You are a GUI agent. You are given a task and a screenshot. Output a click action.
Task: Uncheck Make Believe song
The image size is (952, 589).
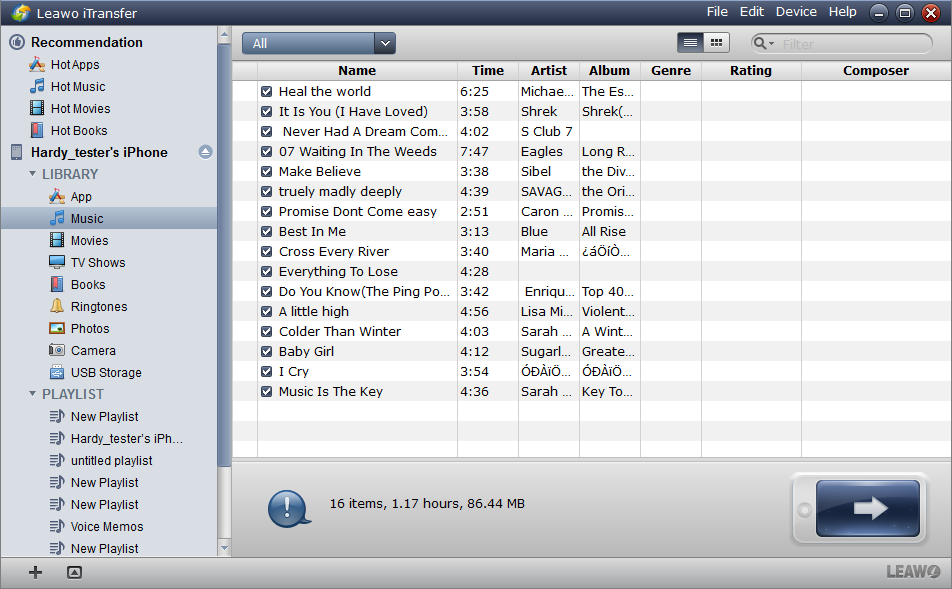266,172
